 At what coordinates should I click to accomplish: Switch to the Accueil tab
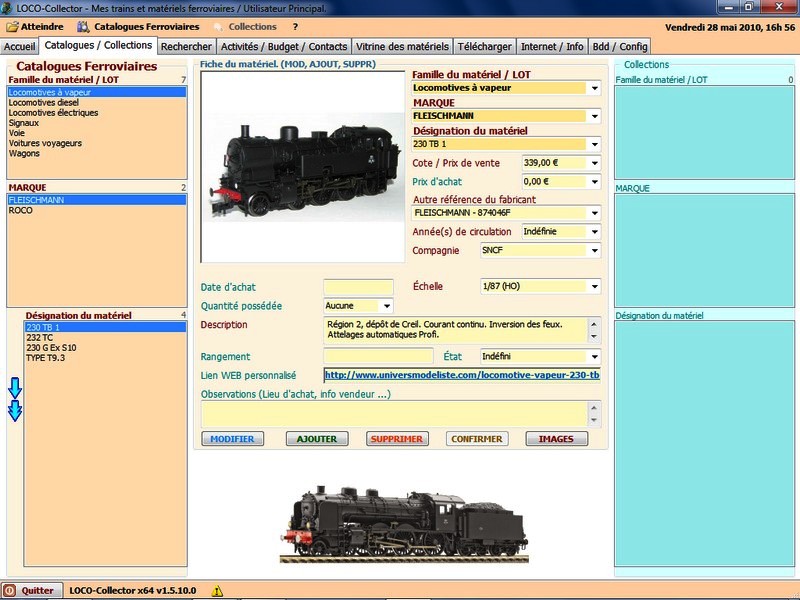pyautogui.click(x=19, y=46)
